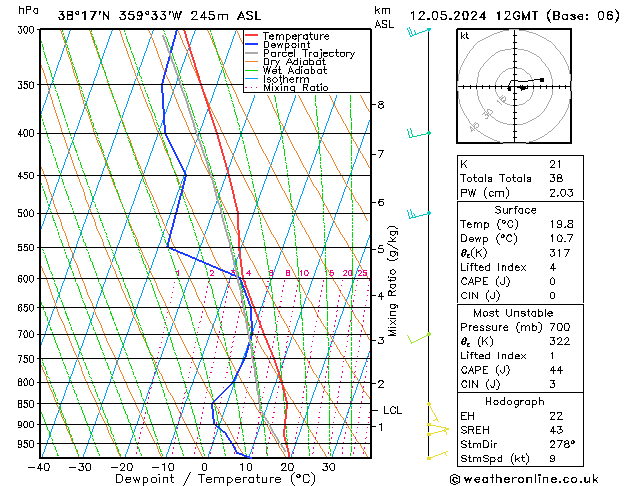Click the hPa axis unit label
The image size is (629, 486).
pos(28,10)
